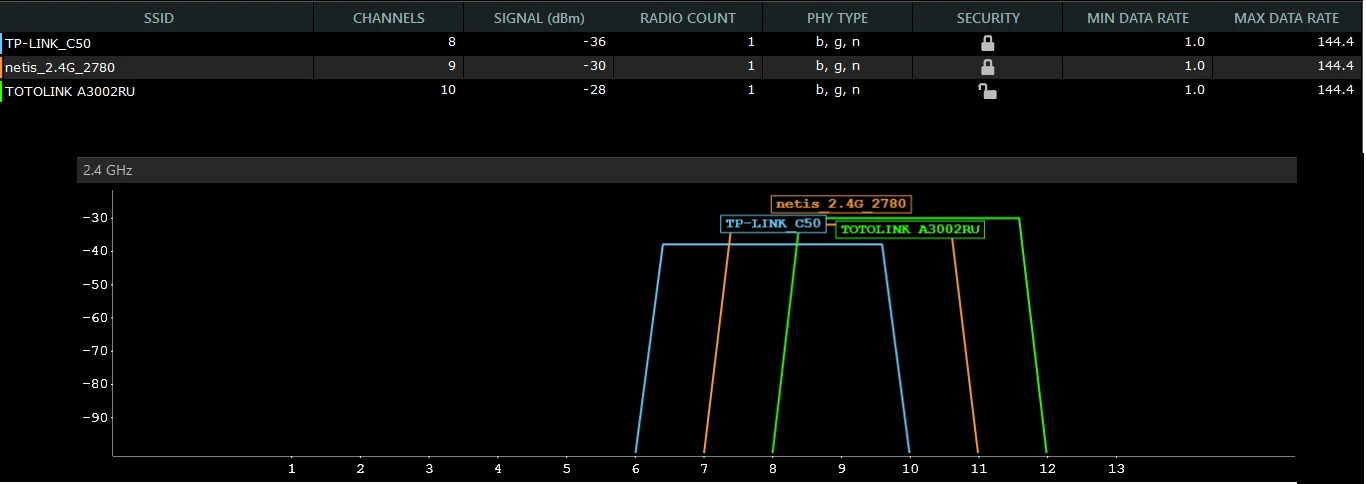Select the TP-LINK_C50 network row

click(x=682, y=43)
